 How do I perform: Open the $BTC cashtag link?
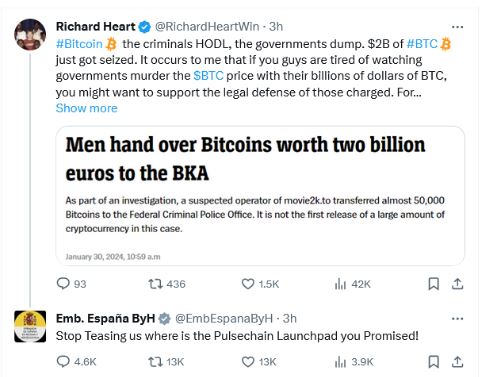pyautogui.click(x=208, y=76)
